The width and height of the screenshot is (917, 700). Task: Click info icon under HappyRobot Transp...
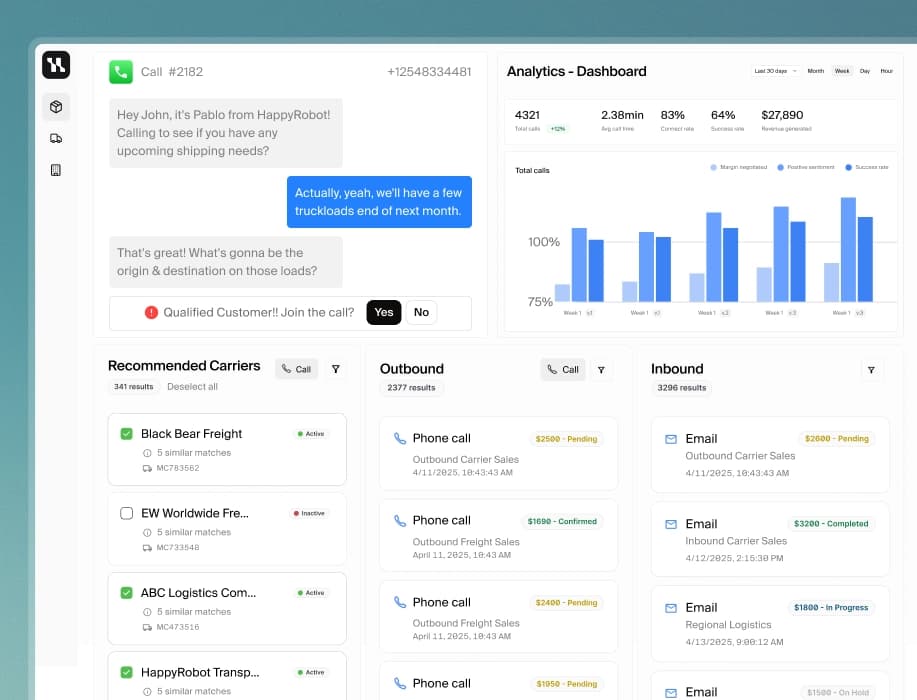(x=147, y=692)
